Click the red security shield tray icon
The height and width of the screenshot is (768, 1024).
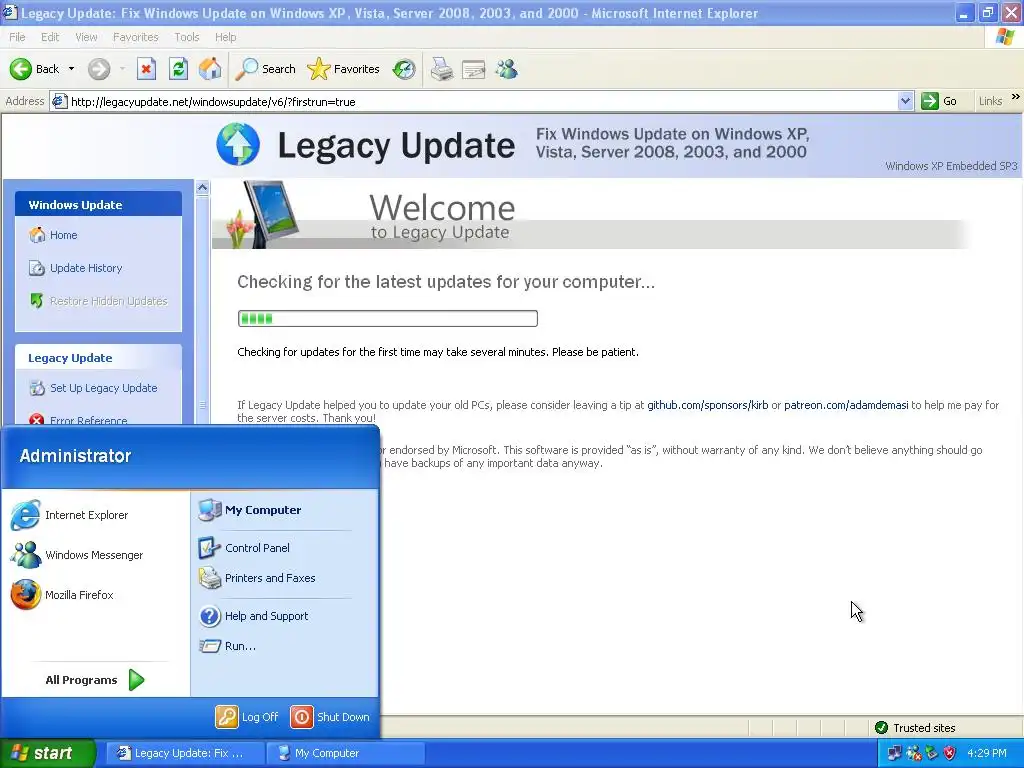(950, 753)
